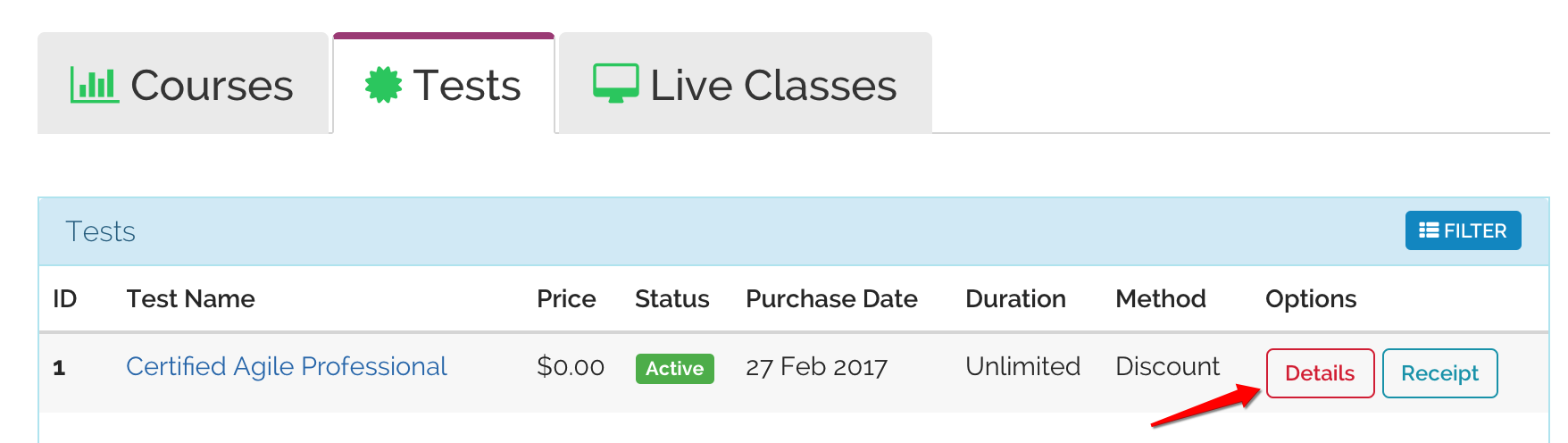This screenshot has height=443, width=1568.
Task: Click the Tests panel heading text
Action: point(100,231)
